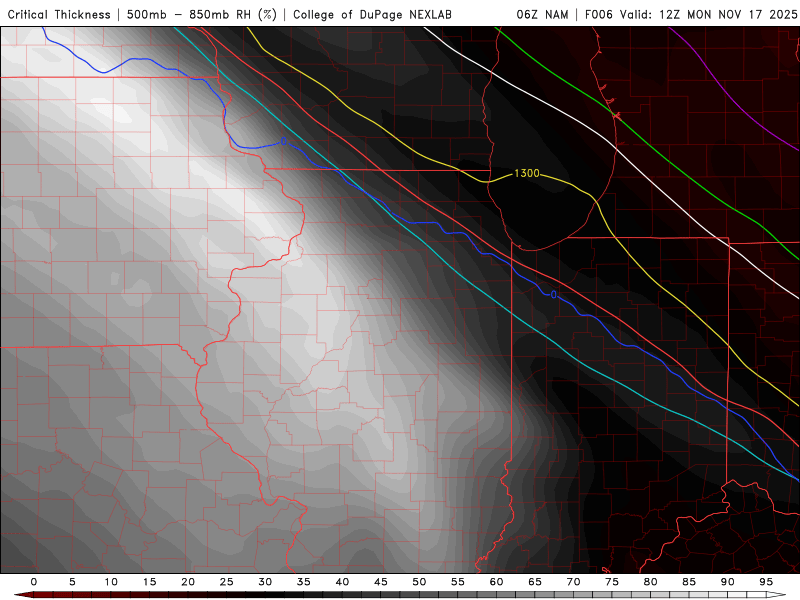
Task: Click the "90" value on the color scale
Action: [x=727, y=582]
